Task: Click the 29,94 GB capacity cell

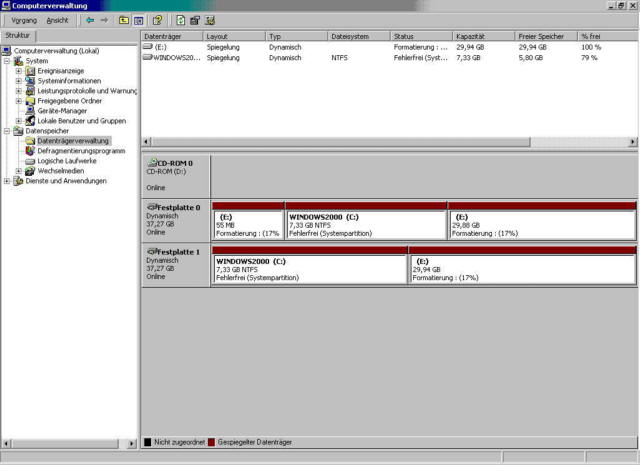Action: [470, 47]
